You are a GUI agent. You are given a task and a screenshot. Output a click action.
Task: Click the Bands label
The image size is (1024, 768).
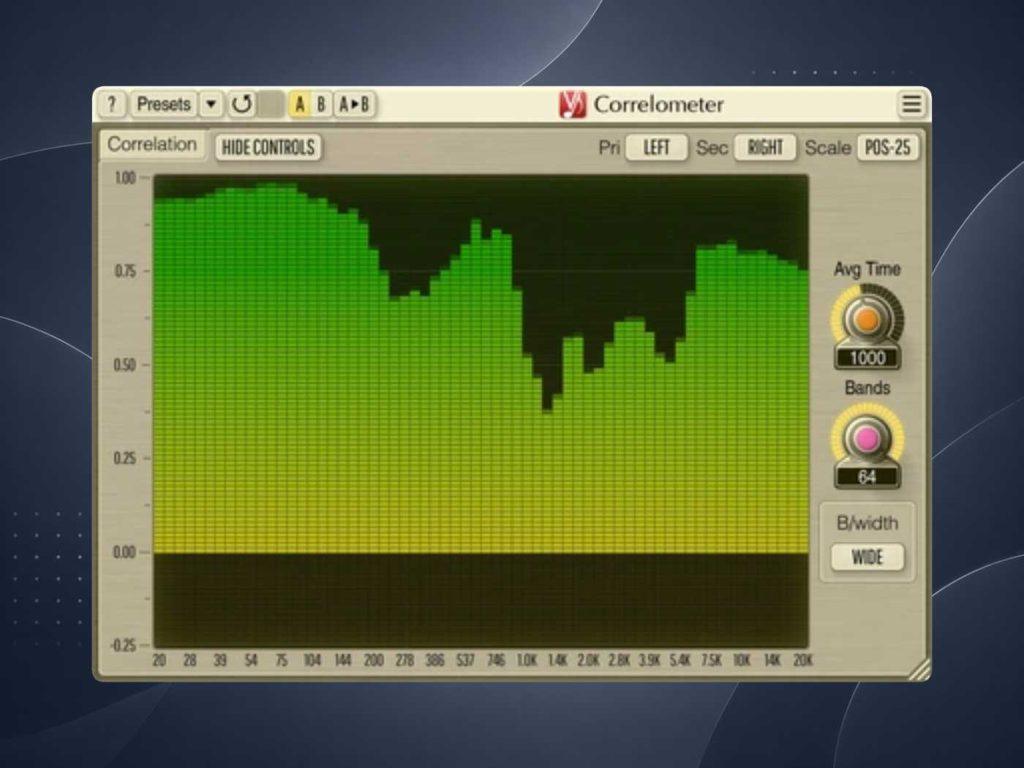[867, 388]
